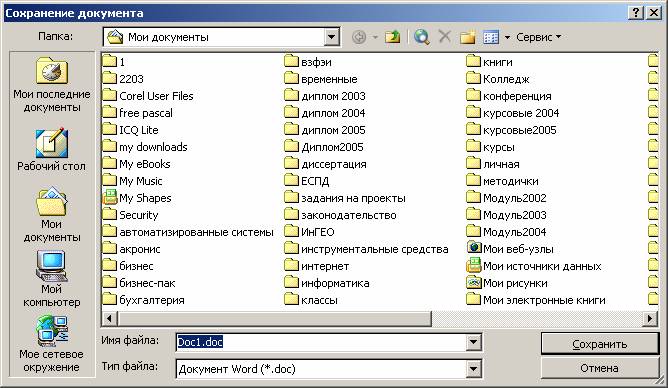Screen dimensions: 668x388
Task: Click the Views grid icon
Action: coord(491,37)
